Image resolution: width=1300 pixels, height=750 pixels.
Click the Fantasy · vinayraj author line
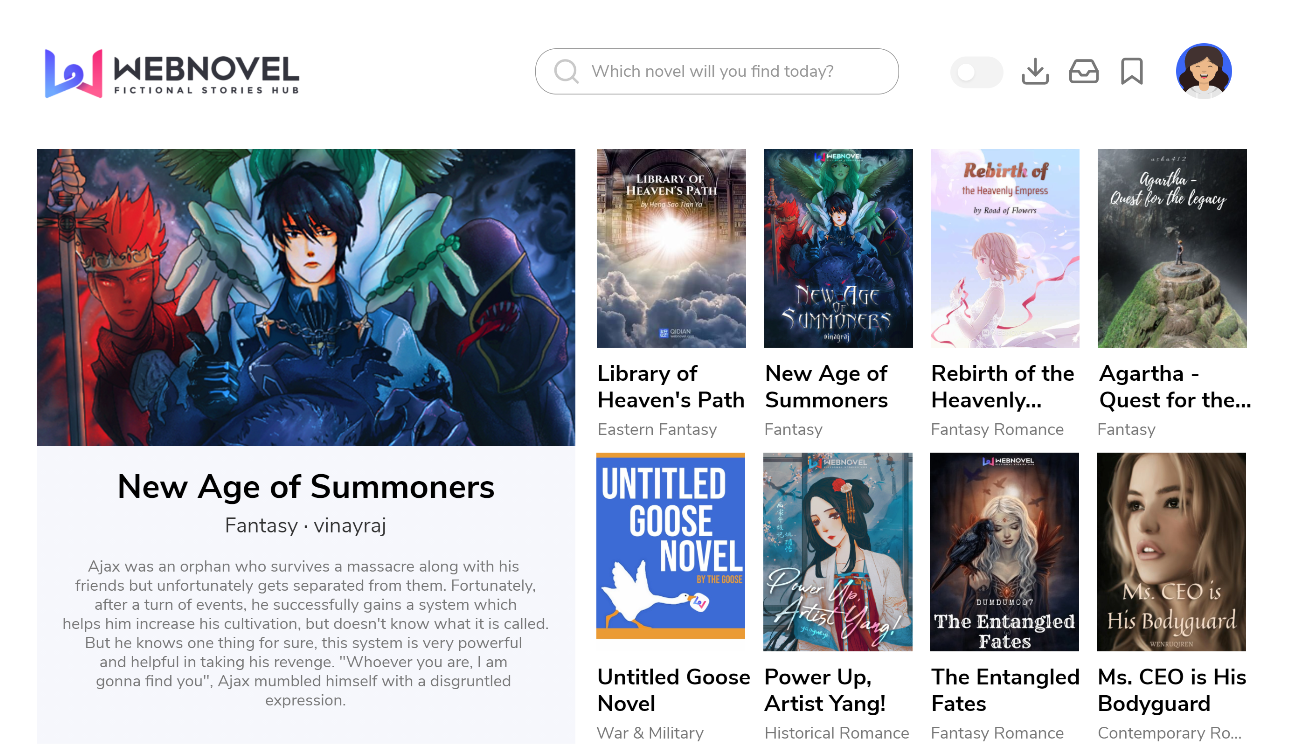pos(306,525)
